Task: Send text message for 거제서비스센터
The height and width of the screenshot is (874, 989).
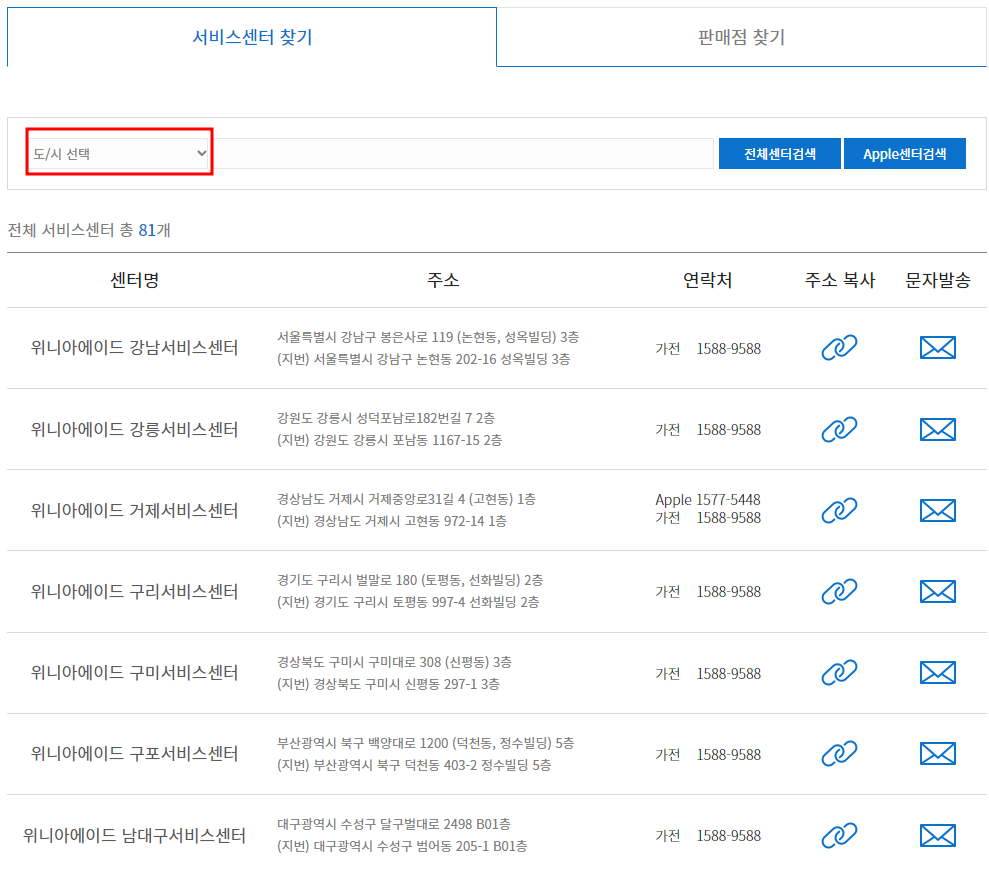Action: pyautogui.click(x=937, y=510)
